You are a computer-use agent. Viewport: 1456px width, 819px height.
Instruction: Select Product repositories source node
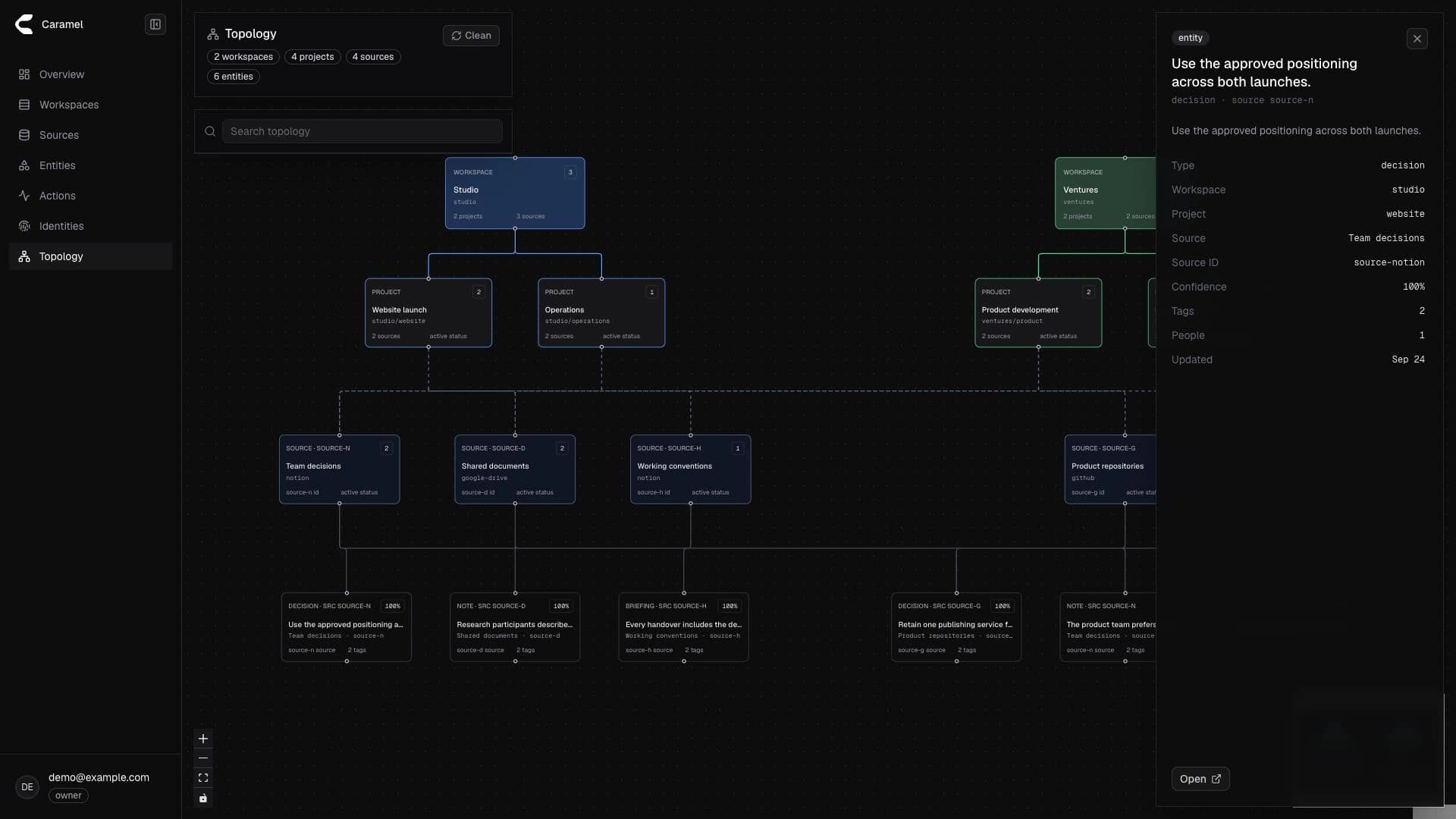[1110, 469]
